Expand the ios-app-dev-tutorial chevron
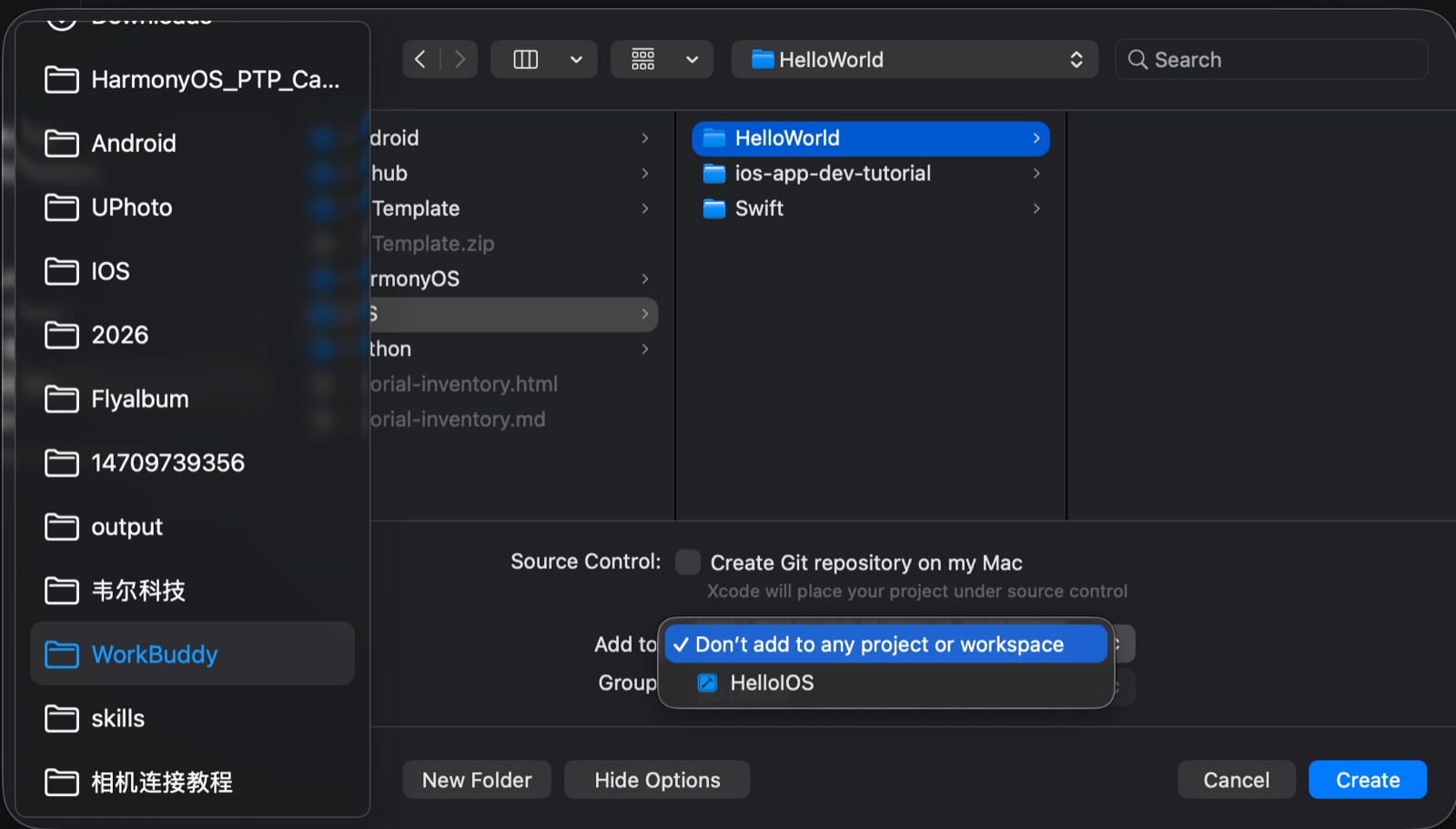This screenshot has height=829, width=1456. click(x=1036, y=174)
